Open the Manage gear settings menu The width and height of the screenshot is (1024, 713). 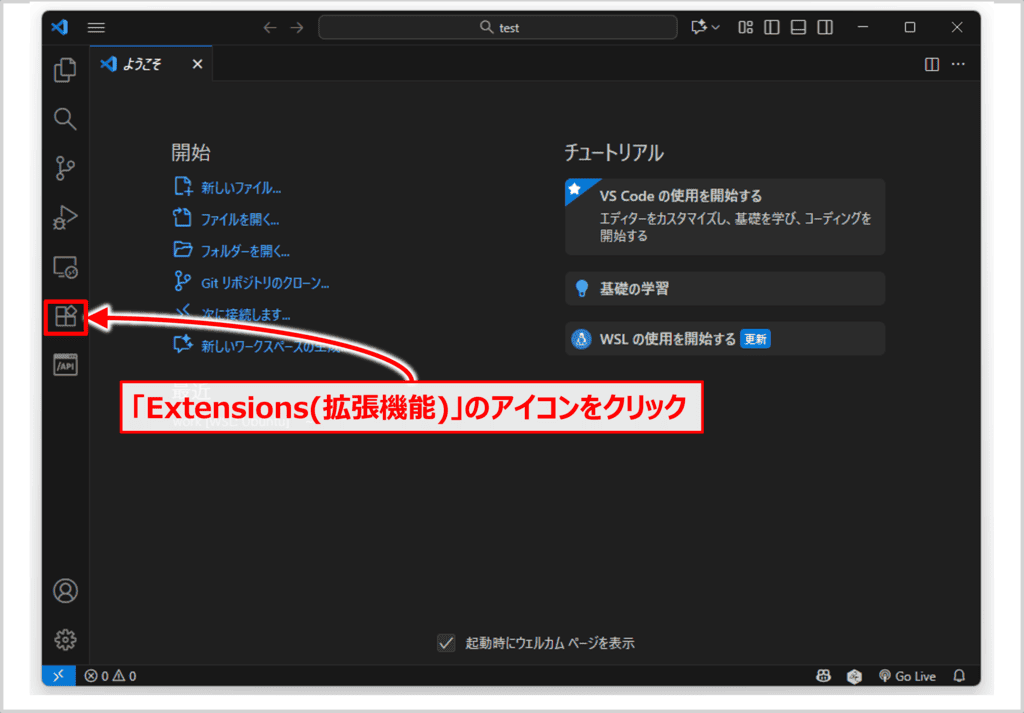tap(66, 640)
